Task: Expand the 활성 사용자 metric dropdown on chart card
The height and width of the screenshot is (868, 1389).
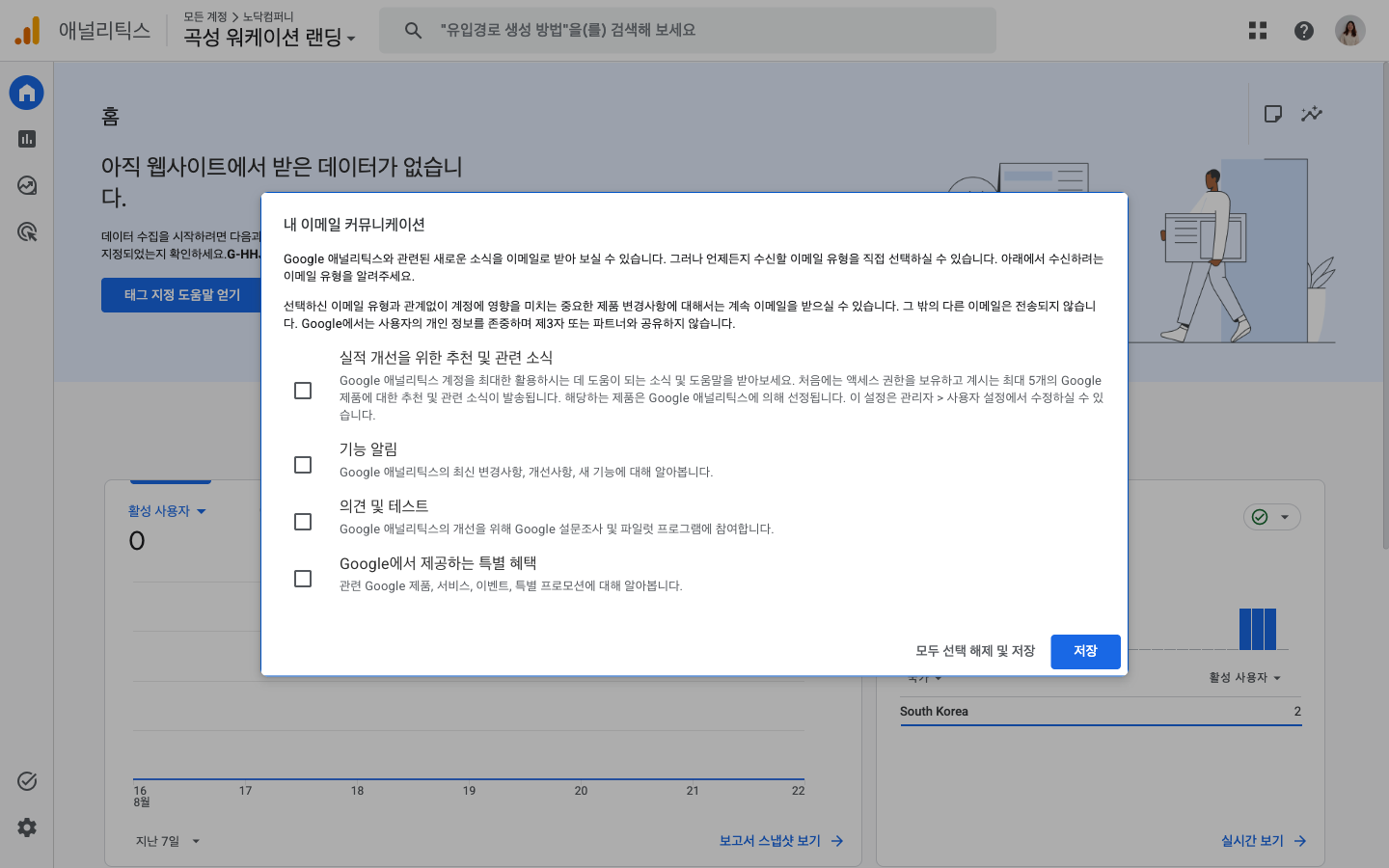Action: click(167, 511)
